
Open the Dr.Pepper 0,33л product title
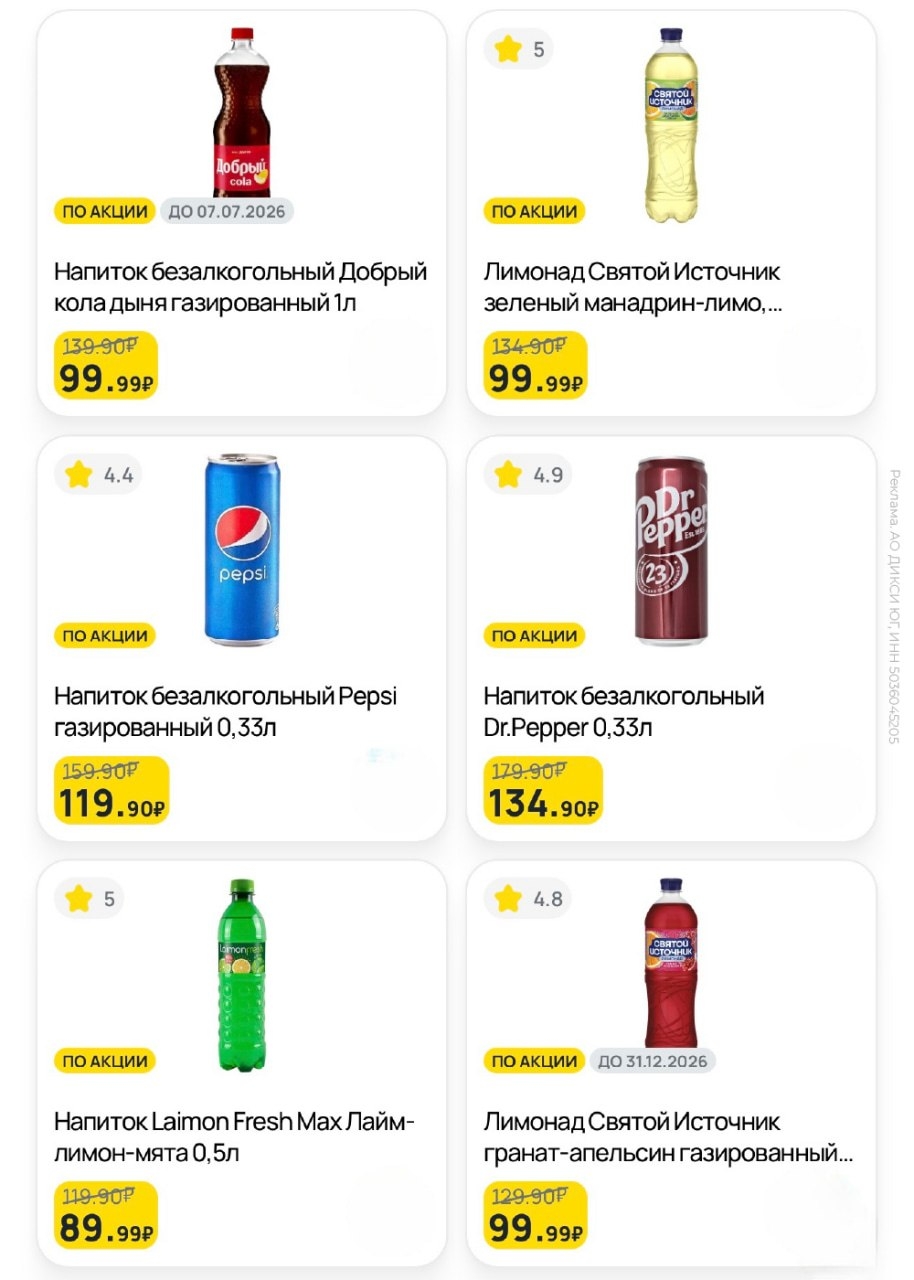click(624, 711)
